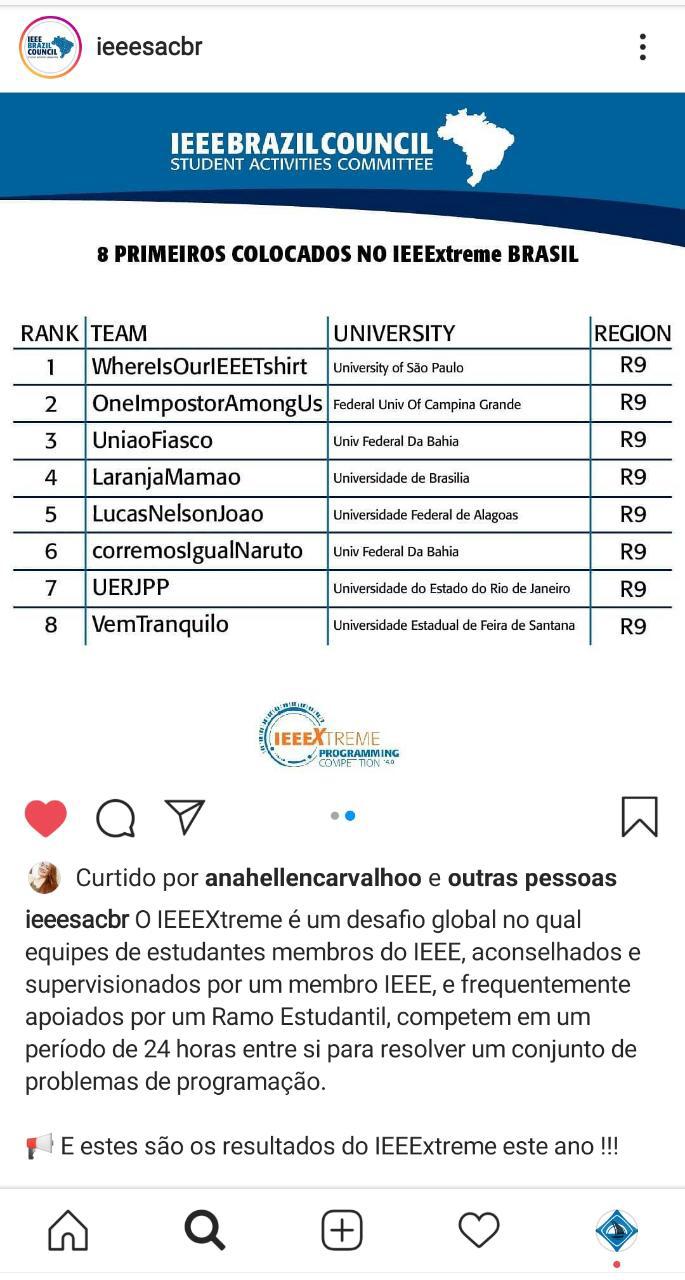Tap the new post plus icon
This screenshot has height=1280, width=685.
pyautogui.click(x=342, y=1230)
